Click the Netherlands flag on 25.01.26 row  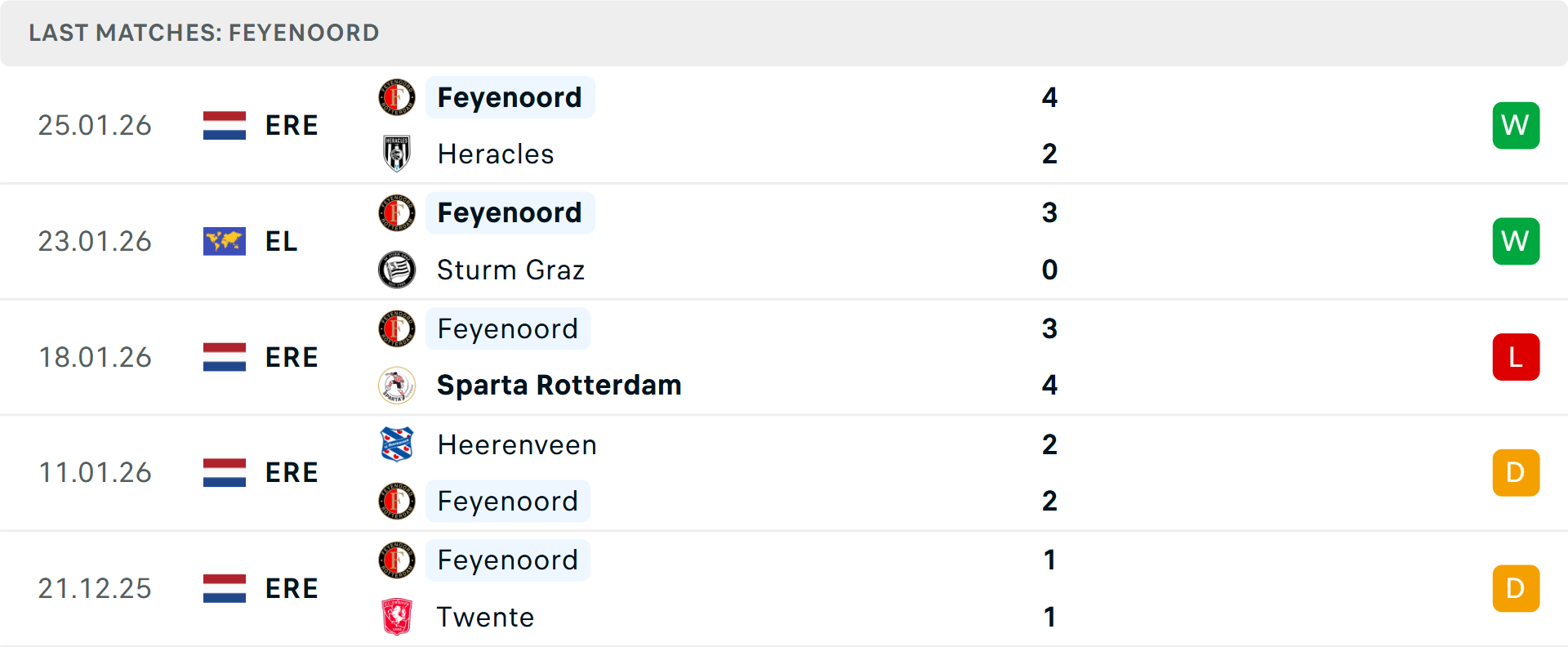pos(225,125)
